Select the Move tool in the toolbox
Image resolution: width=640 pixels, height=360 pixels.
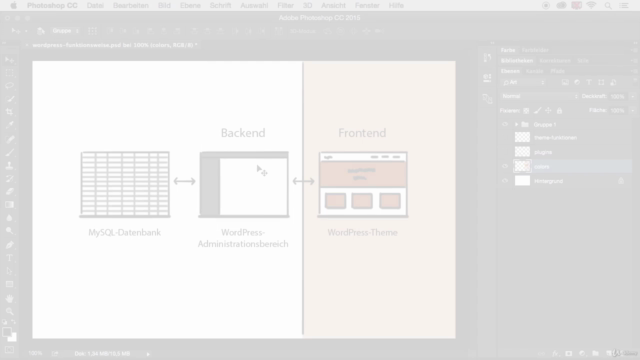pyautogui.click(x=9, y=60)
